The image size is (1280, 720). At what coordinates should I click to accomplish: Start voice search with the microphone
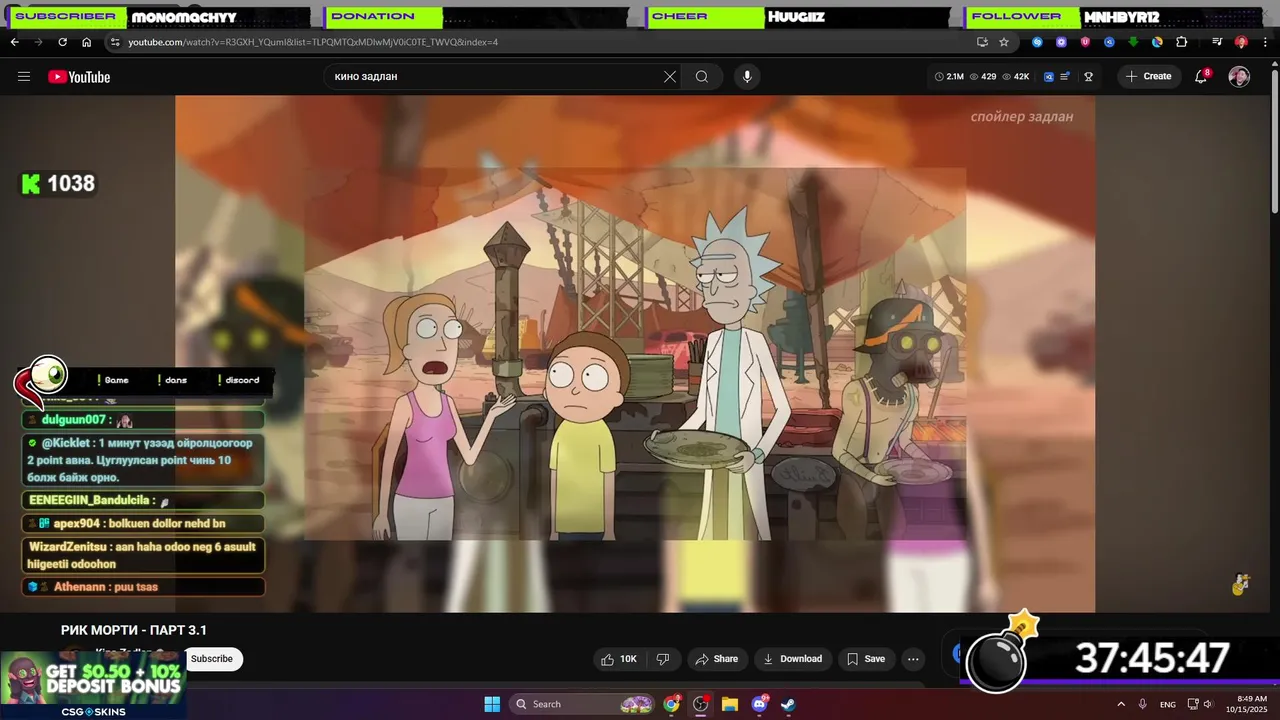click(x=746, y=76)
